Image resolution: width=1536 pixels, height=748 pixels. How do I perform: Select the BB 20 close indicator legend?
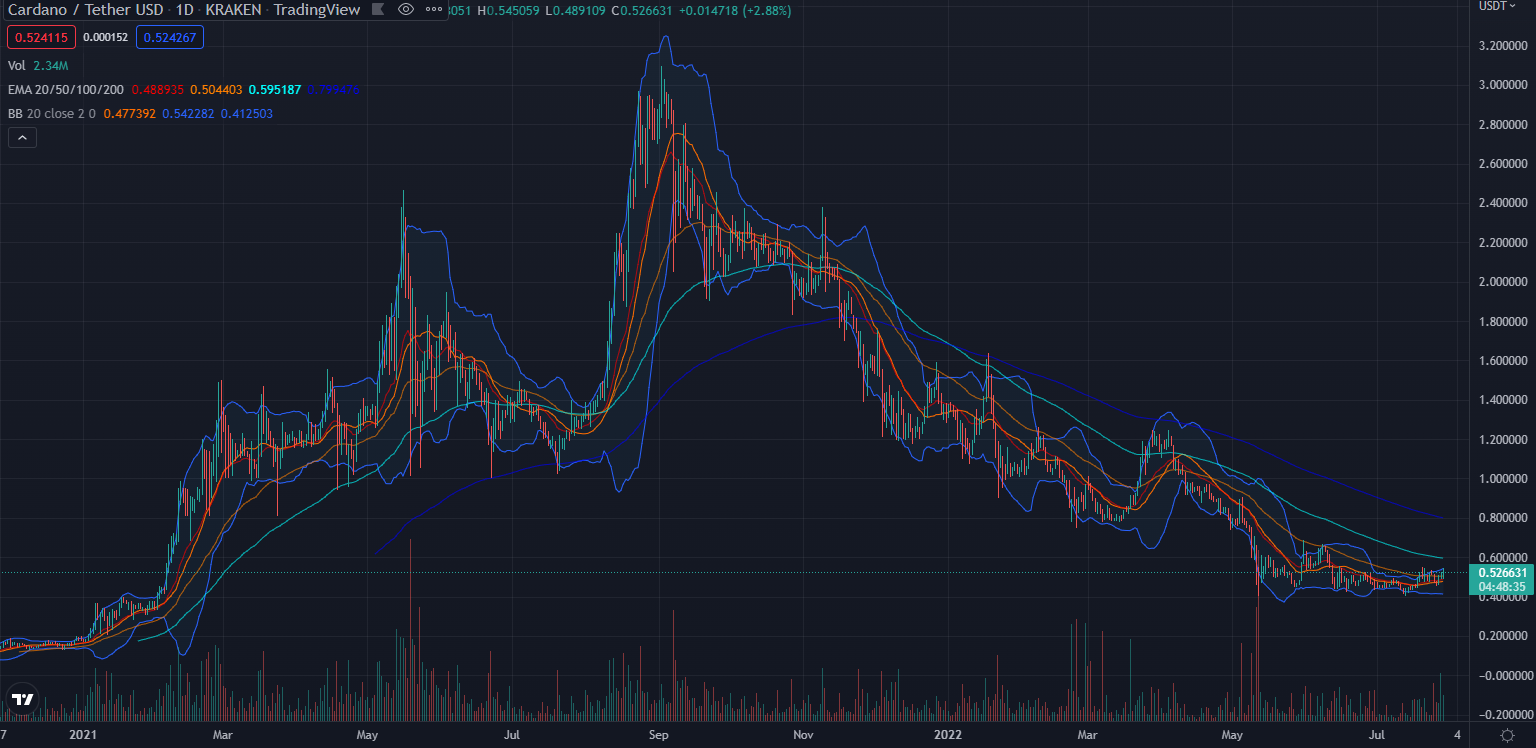(52, 114)
